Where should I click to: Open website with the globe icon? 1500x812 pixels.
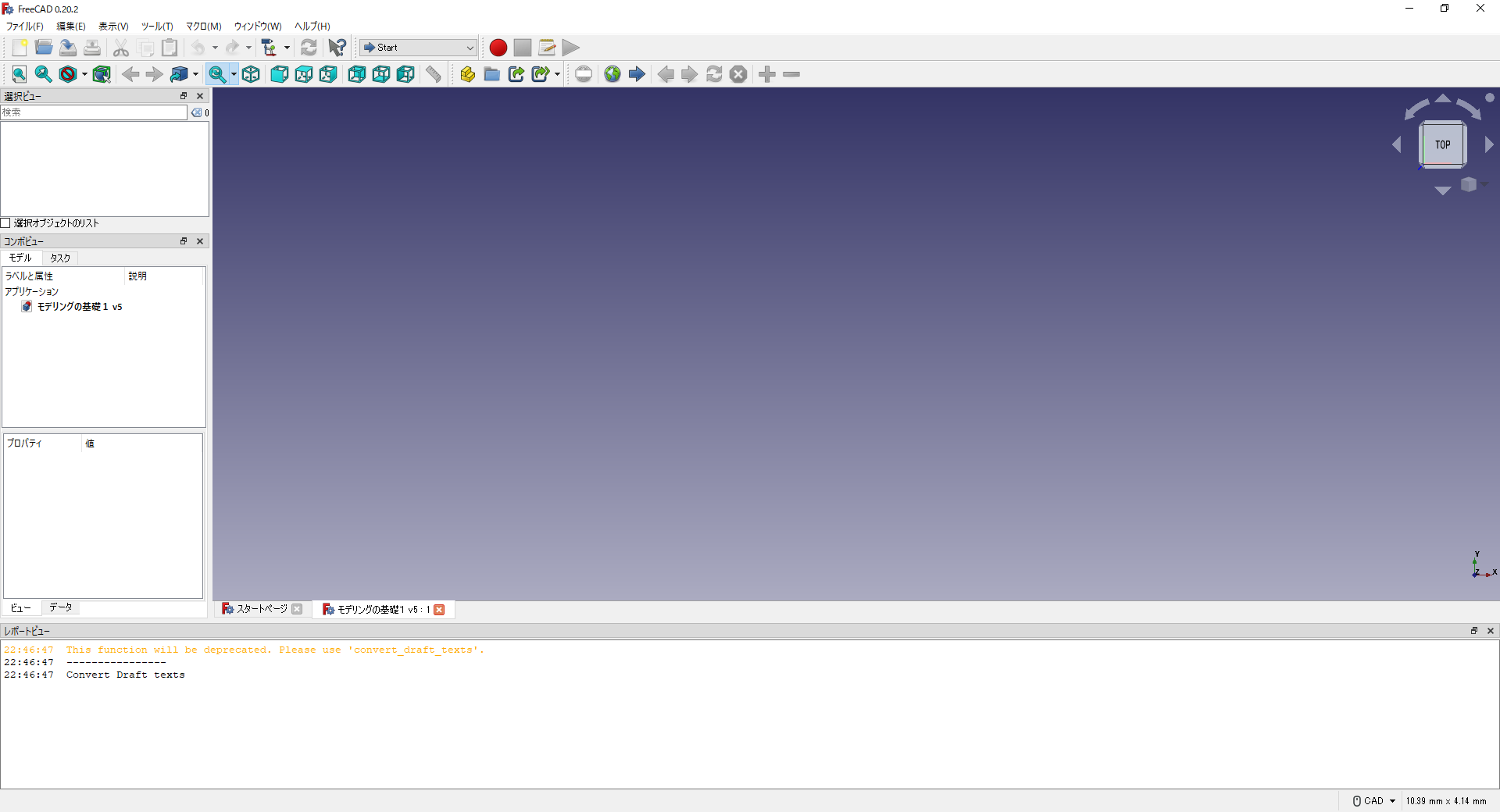(x=612, y=74)
